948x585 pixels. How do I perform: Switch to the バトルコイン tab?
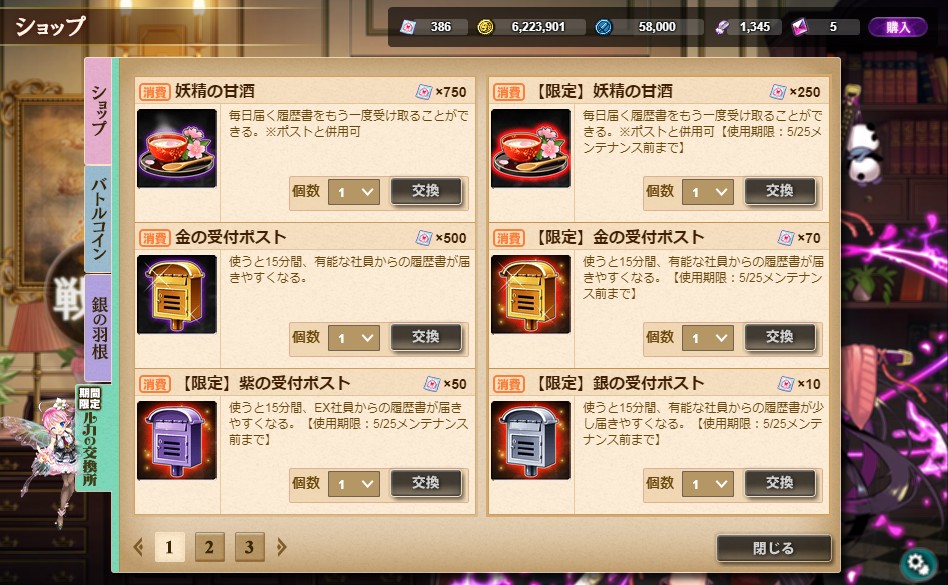click(x=99, y=219)
